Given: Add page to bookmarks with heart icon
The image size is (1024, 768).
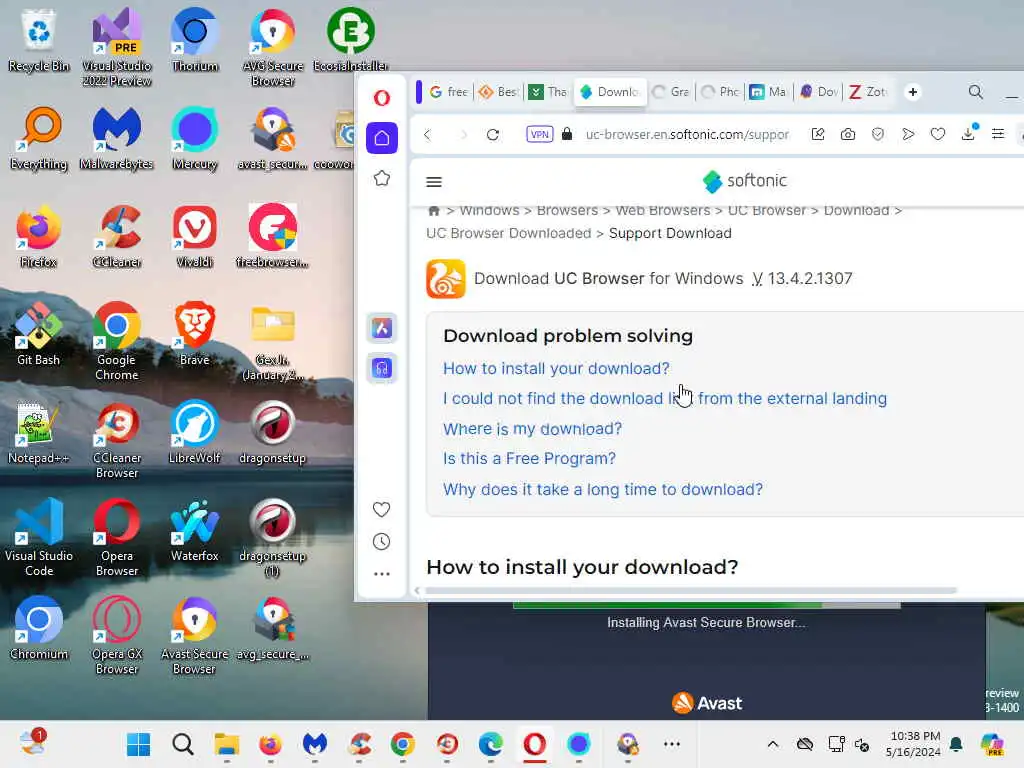Looking at the screenshot, I should coord(938,135).
